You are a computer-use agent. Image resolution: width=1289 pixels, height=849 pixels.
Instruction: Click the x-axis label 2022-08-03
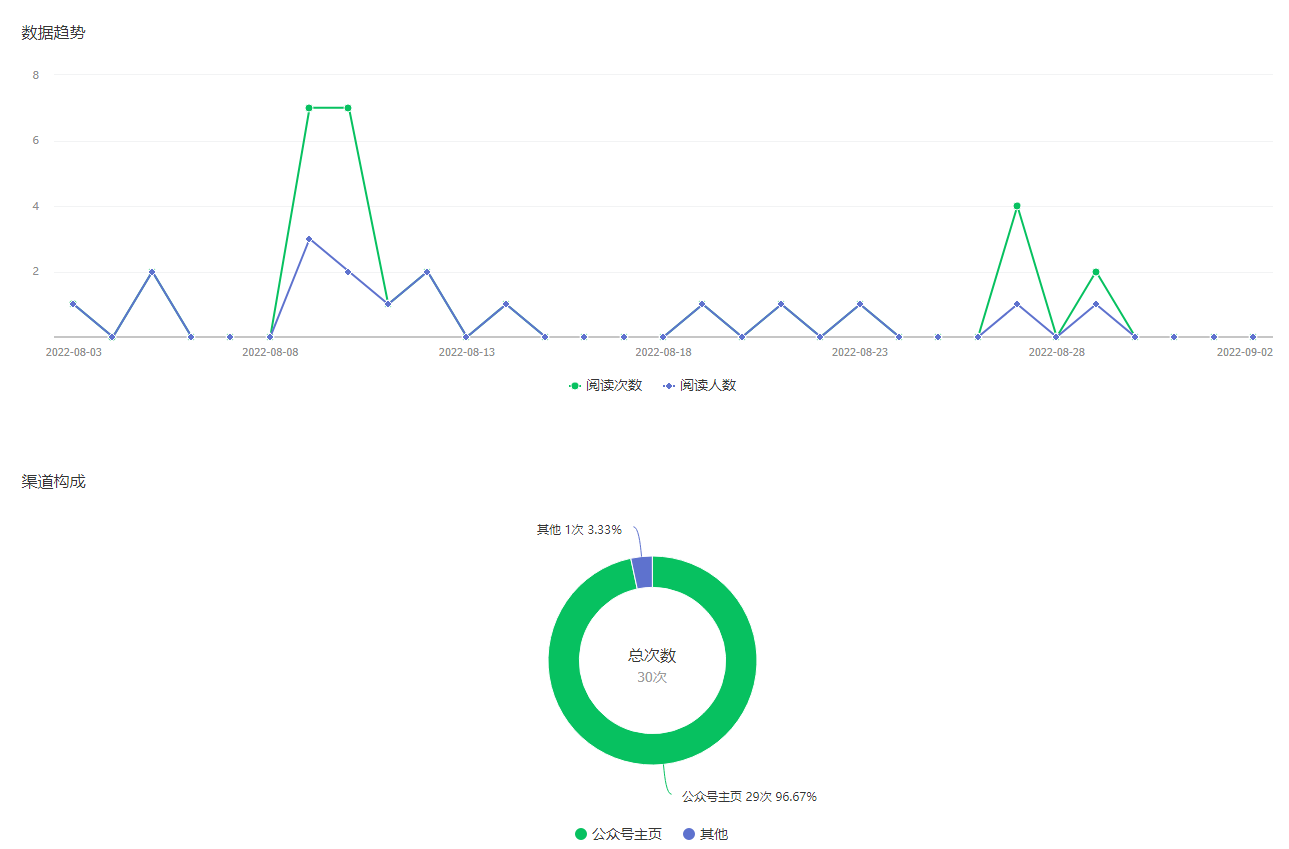pyautogui.click(x=73, y=352)
